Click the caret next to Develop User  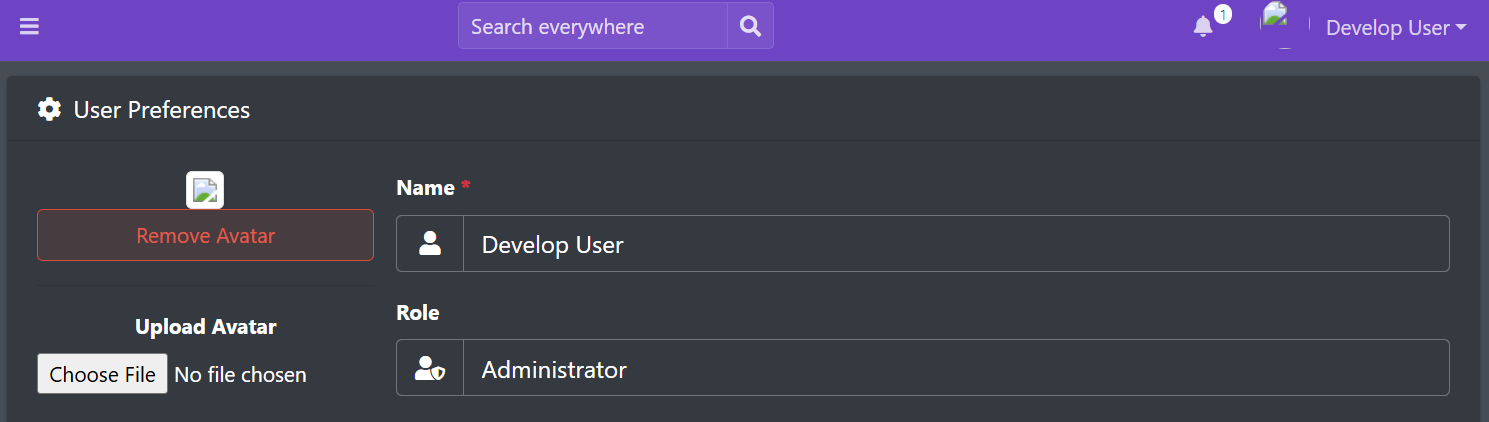(1461, 28)
